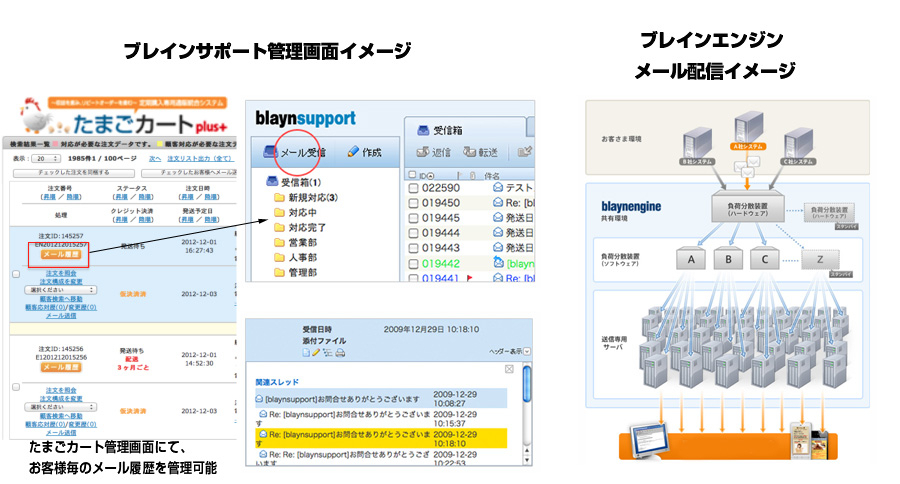
Task: Check the checkbox for order 145256
Action: (x=16, y=387)
